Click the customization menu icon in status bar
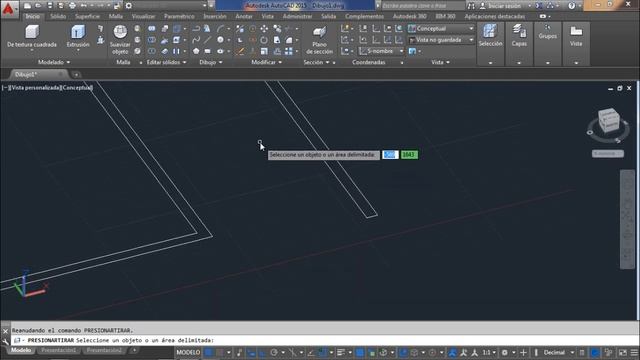Screen dimensions: 640x360 coord(634,352)
